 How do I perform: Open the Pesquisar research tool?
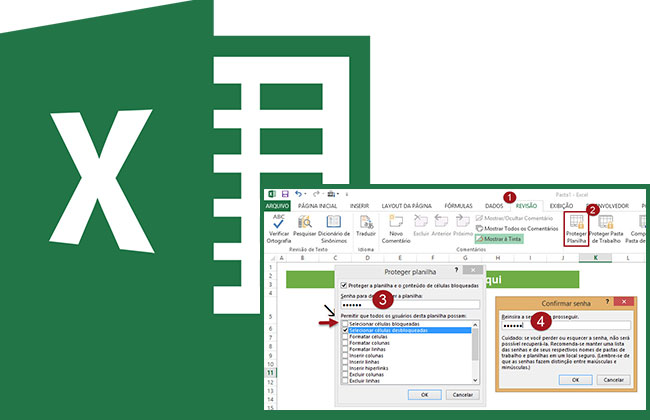pyautogui.click(x=305, y=226)
